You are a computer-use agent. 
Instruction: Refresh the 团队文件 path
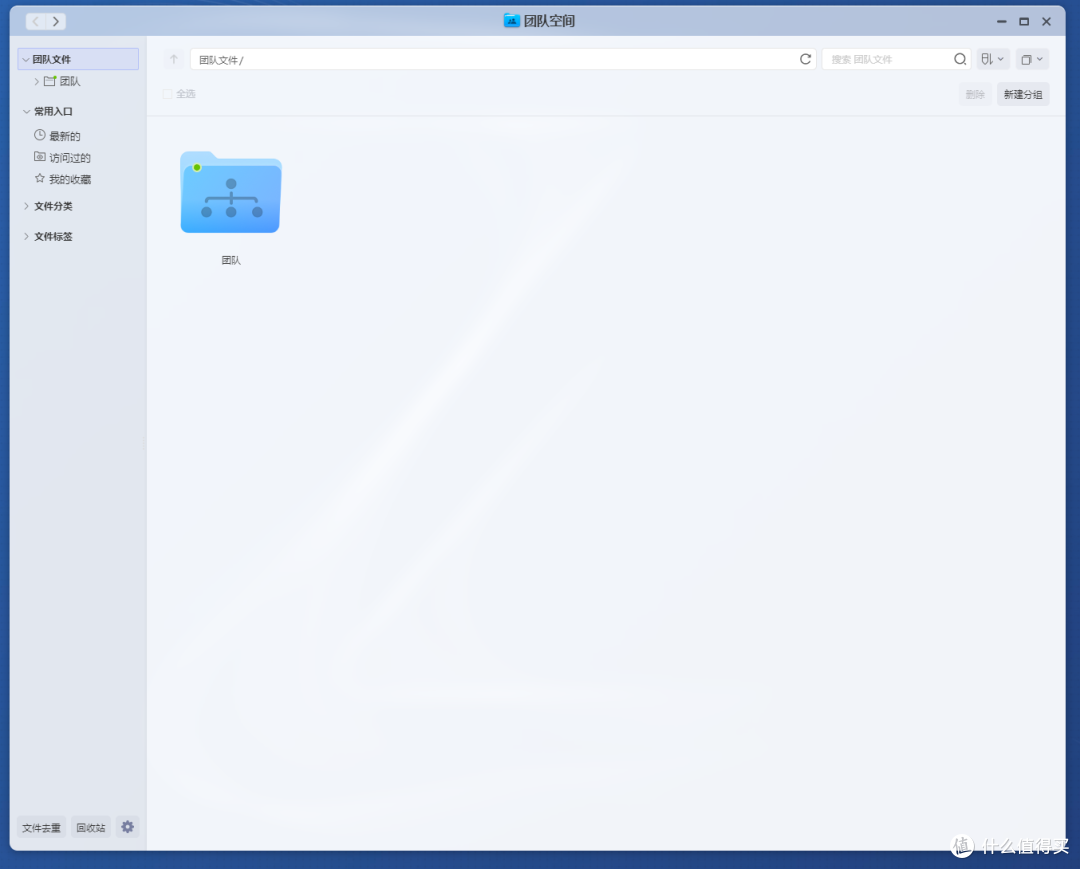pyautogui.click(x=805, y=59)
